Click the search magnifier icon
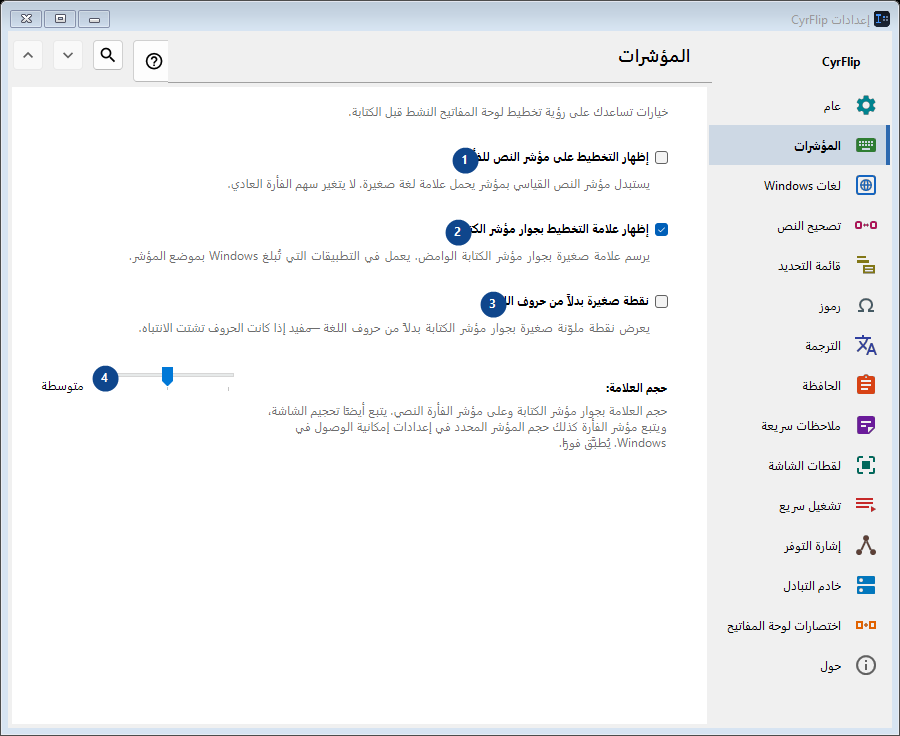This screenshot has width=900, height=736. 108,55
